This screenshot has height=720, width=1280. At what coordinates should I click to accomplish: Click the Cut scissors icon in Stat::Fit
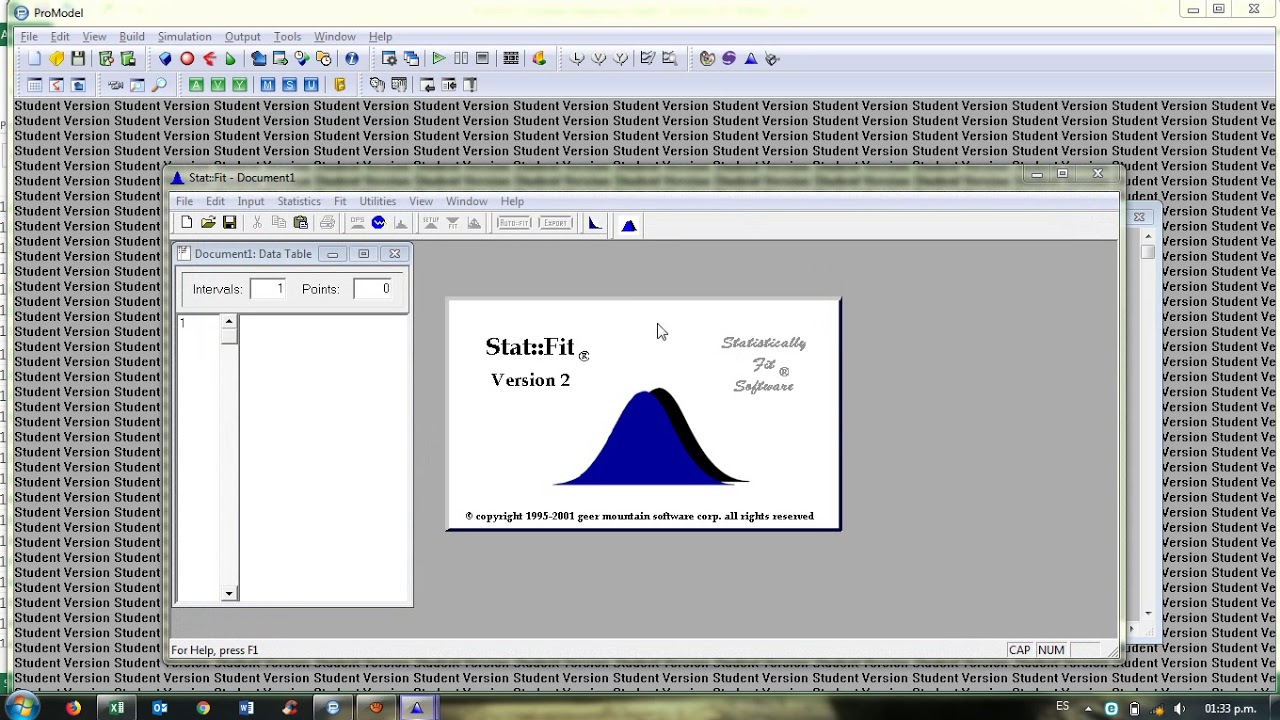point(257,223)
